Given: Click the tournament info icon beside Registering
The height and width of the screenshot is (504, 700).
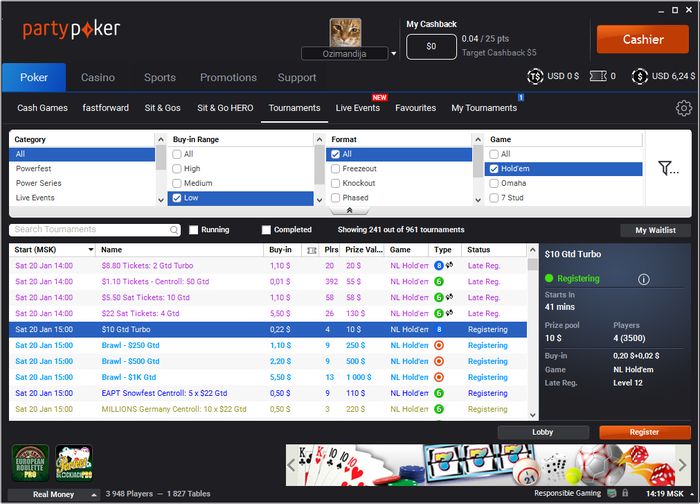Looking at the screenshot, I should [643, 279].
